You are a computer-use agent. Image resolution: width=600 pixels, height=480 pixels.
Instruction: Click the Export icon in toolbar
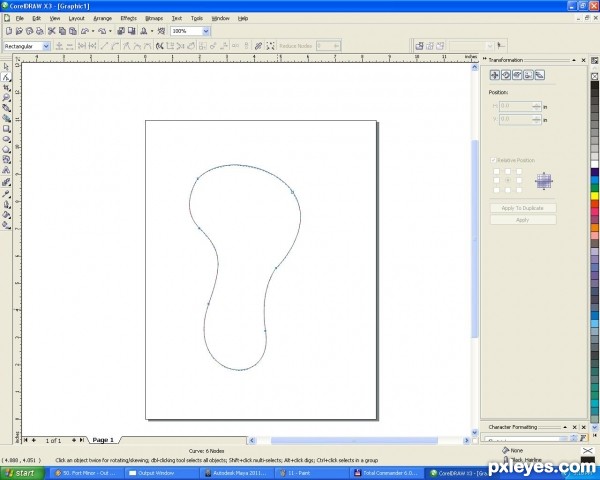131,31
